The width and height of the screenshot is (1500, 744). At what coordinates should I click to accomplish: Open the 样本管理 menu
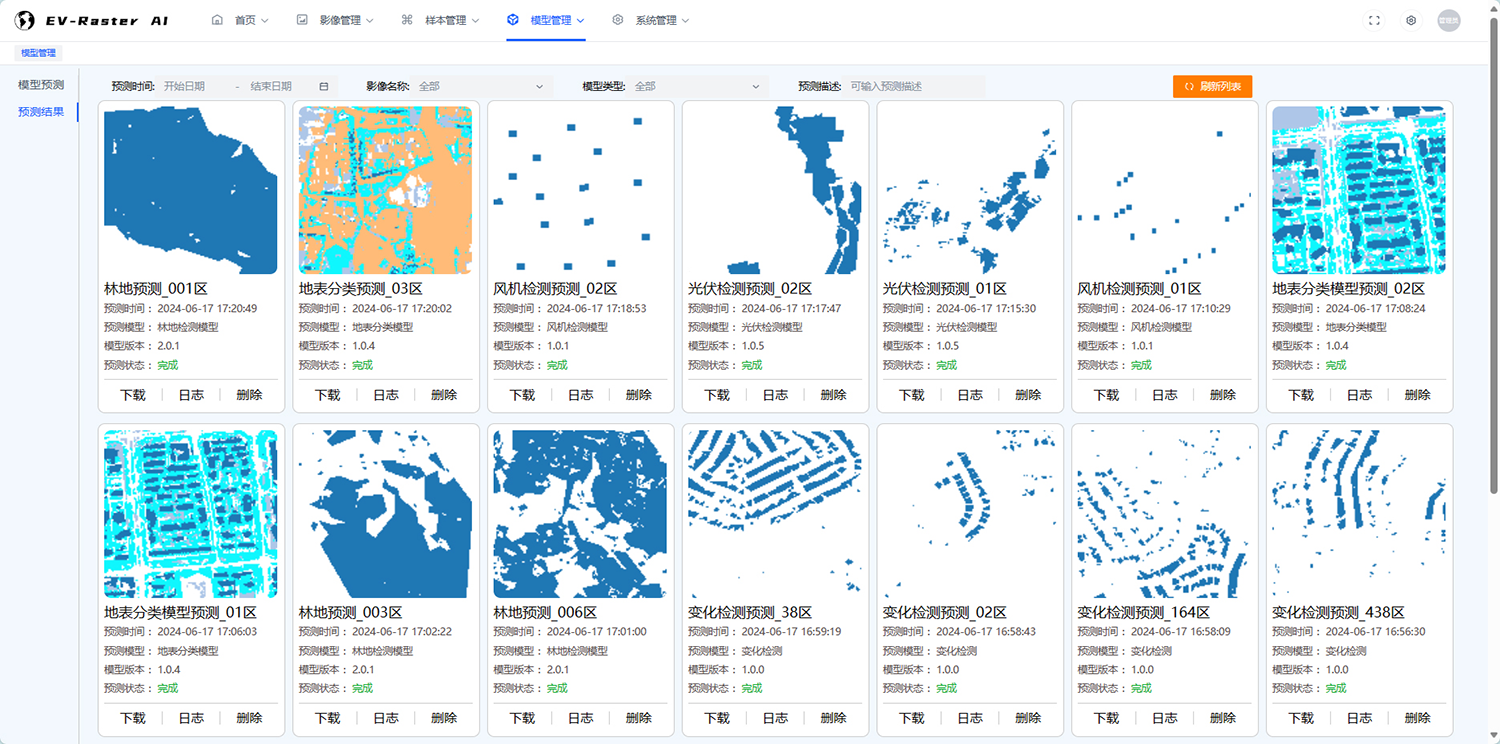440,20
